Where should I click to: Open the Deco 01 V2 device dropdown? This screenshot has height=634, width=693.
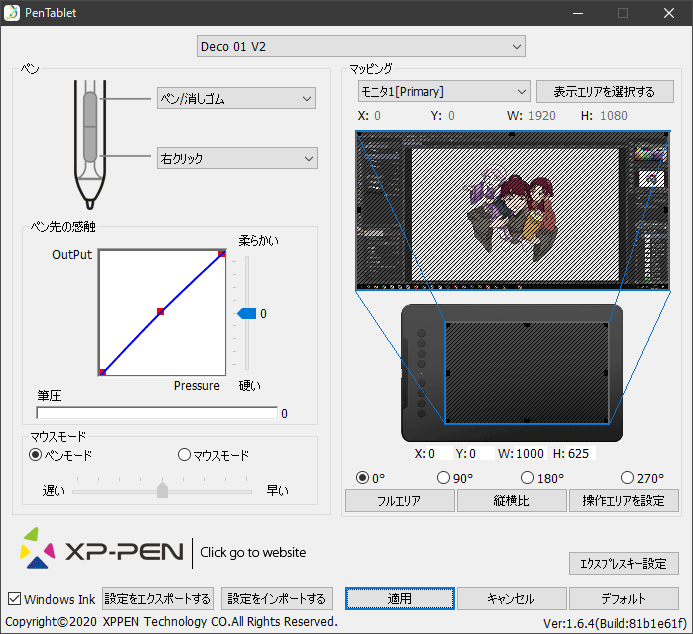361,46
